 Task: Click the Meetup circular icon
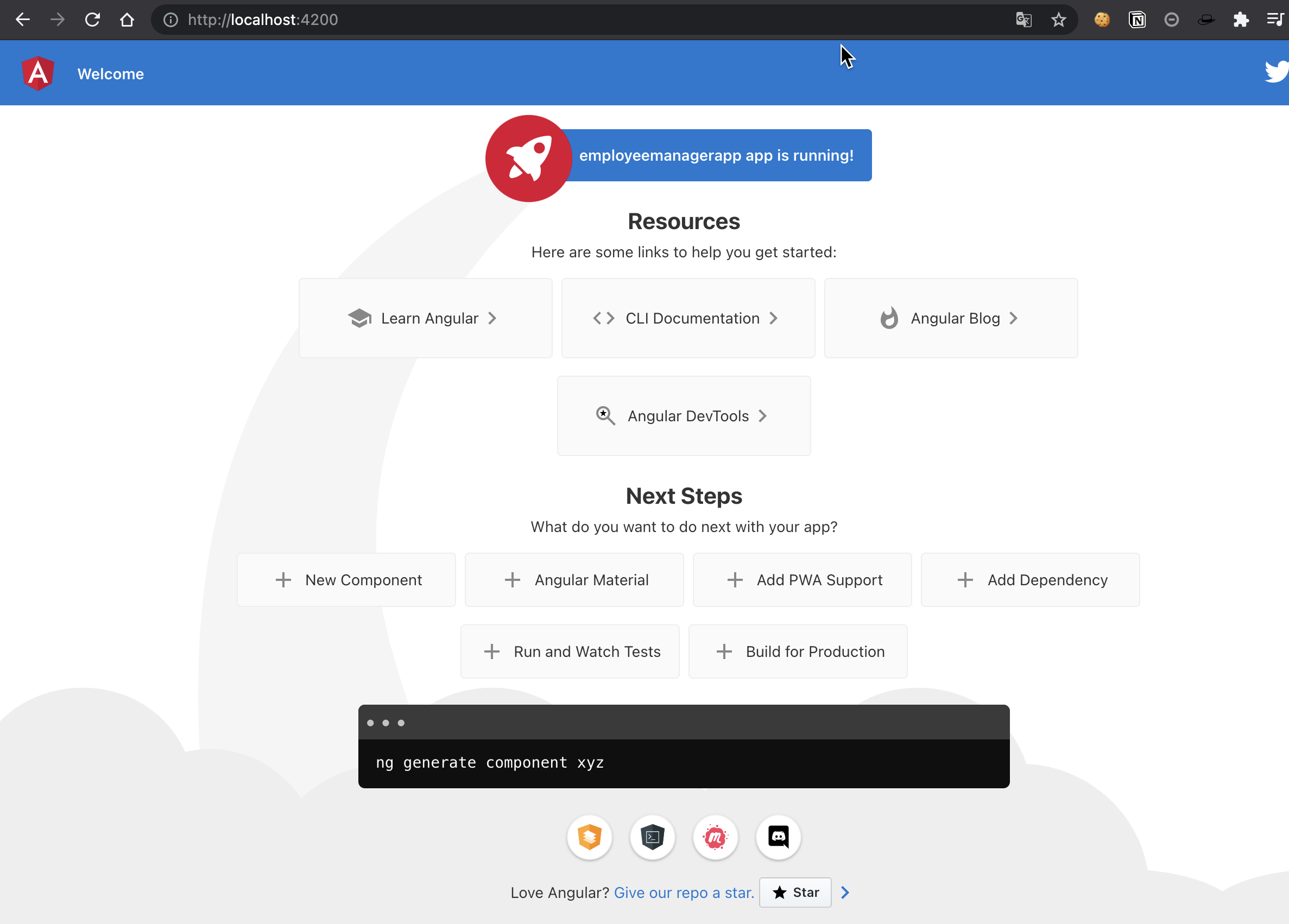(715, 837)
